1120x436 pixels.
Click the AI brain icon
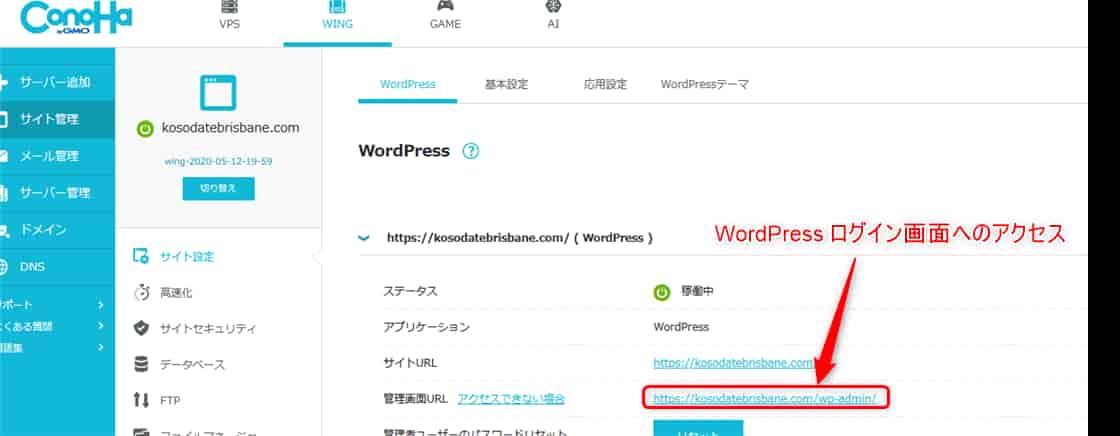pos(553,6)
